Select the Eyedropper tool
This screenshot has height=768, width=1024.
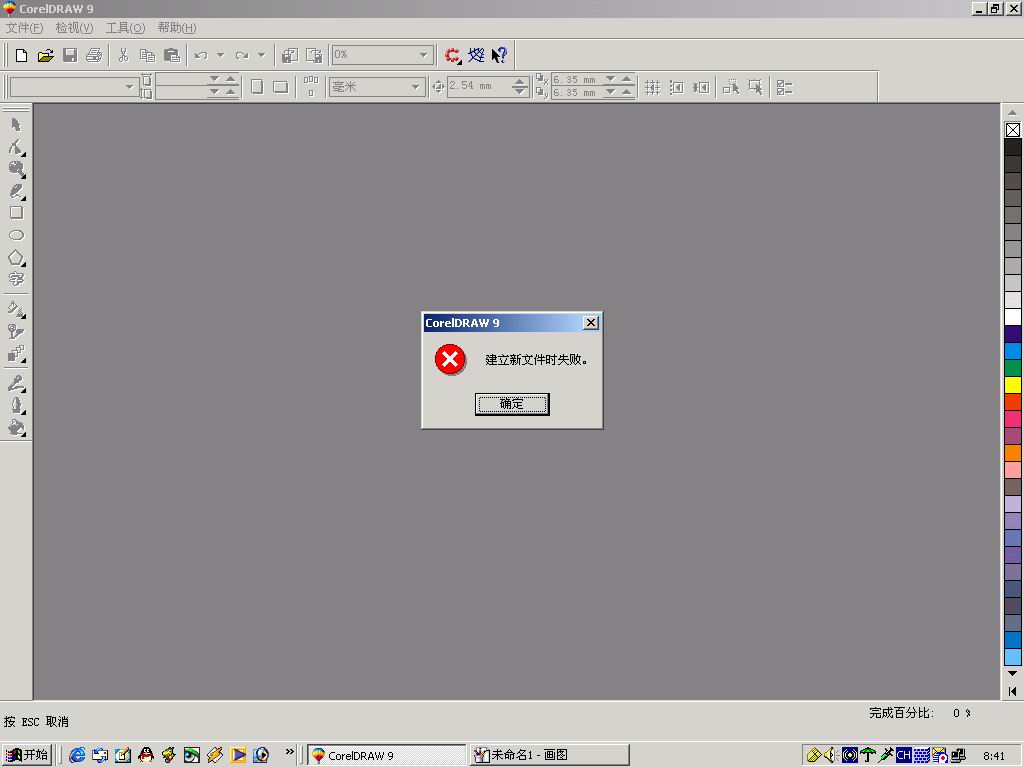click(x=16, y=384)
